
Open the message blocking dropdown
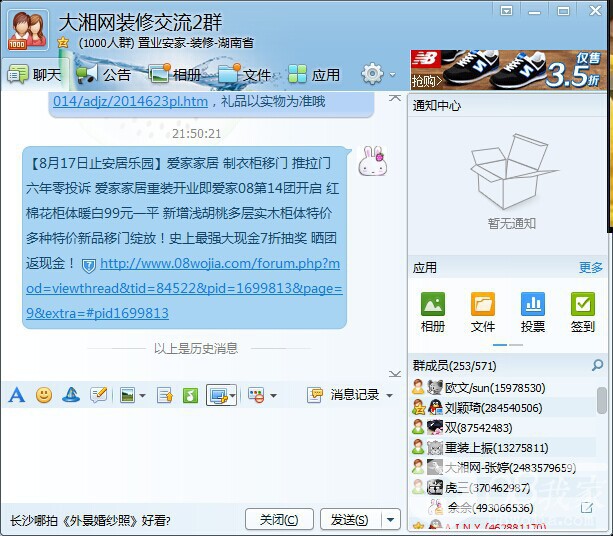coord(273,396)
